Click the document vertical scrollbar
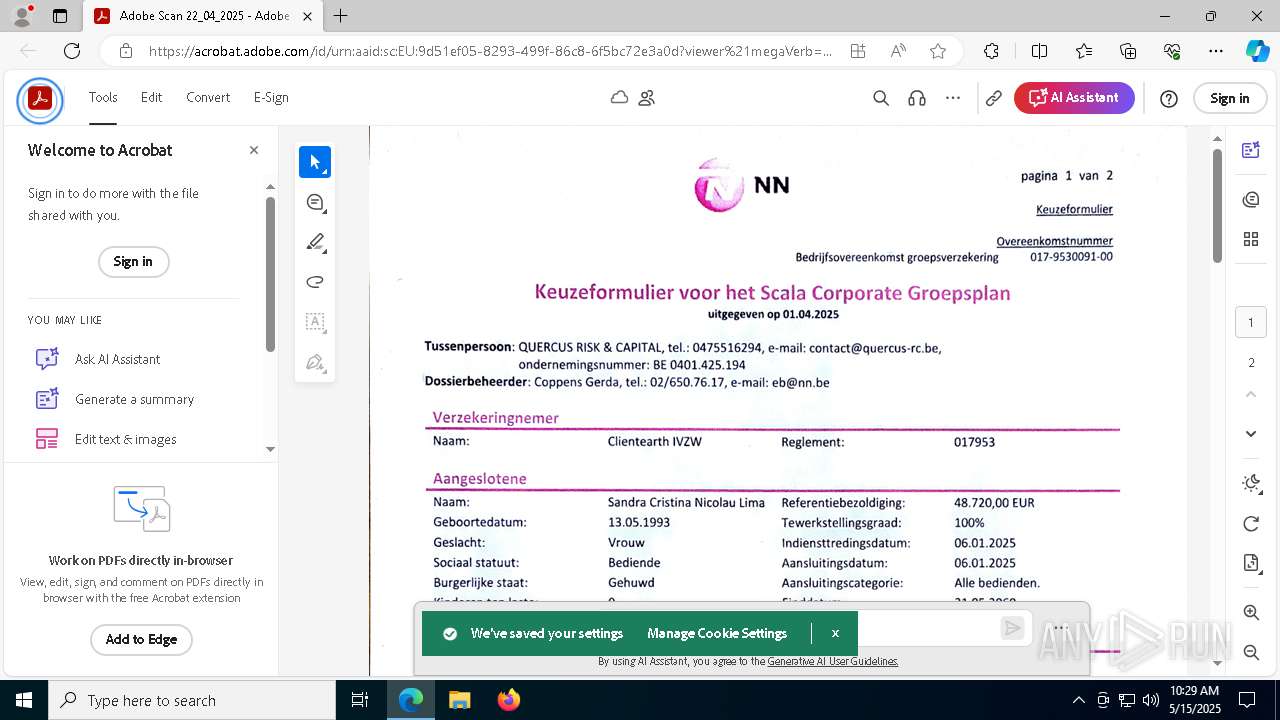 (x=1217, y=205)
